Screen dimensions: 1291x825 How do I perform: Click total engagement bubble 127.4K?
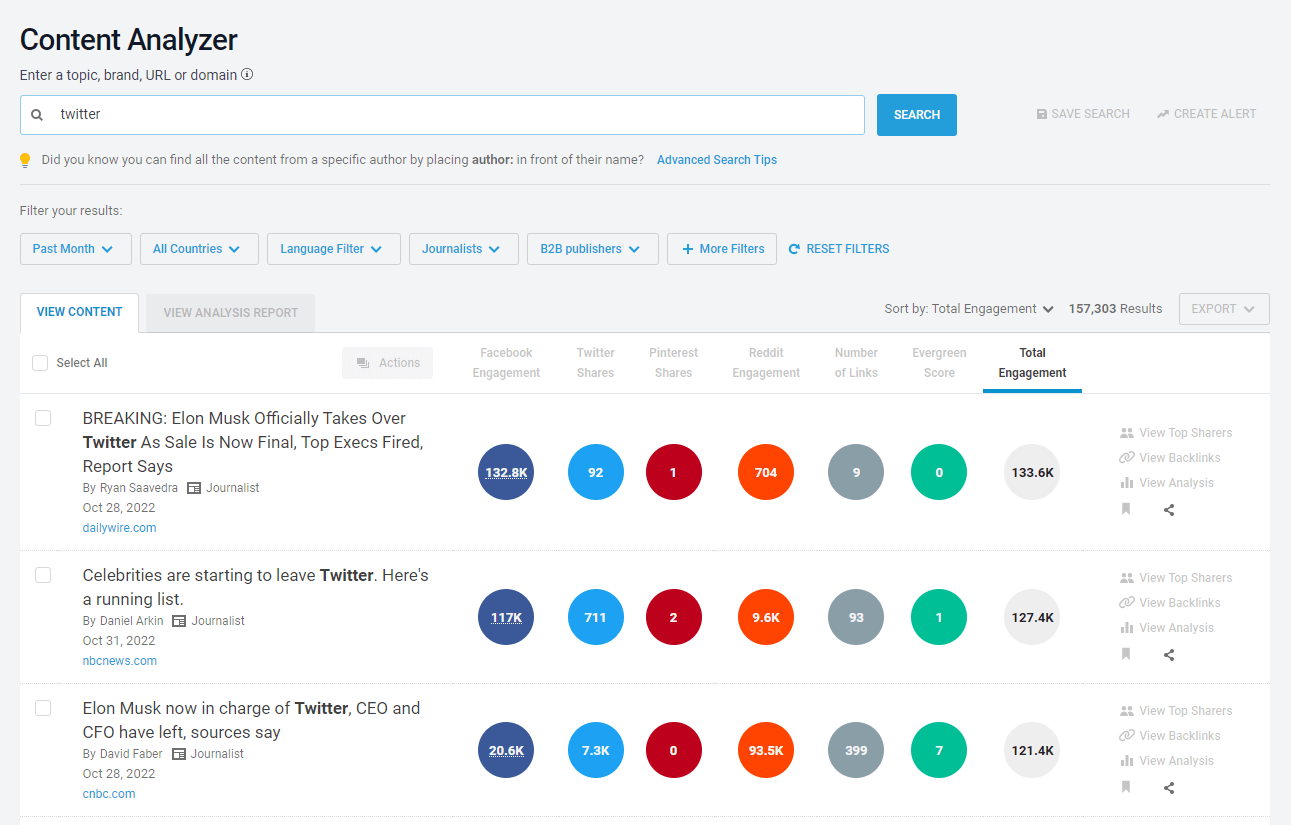click(1032, 617)
